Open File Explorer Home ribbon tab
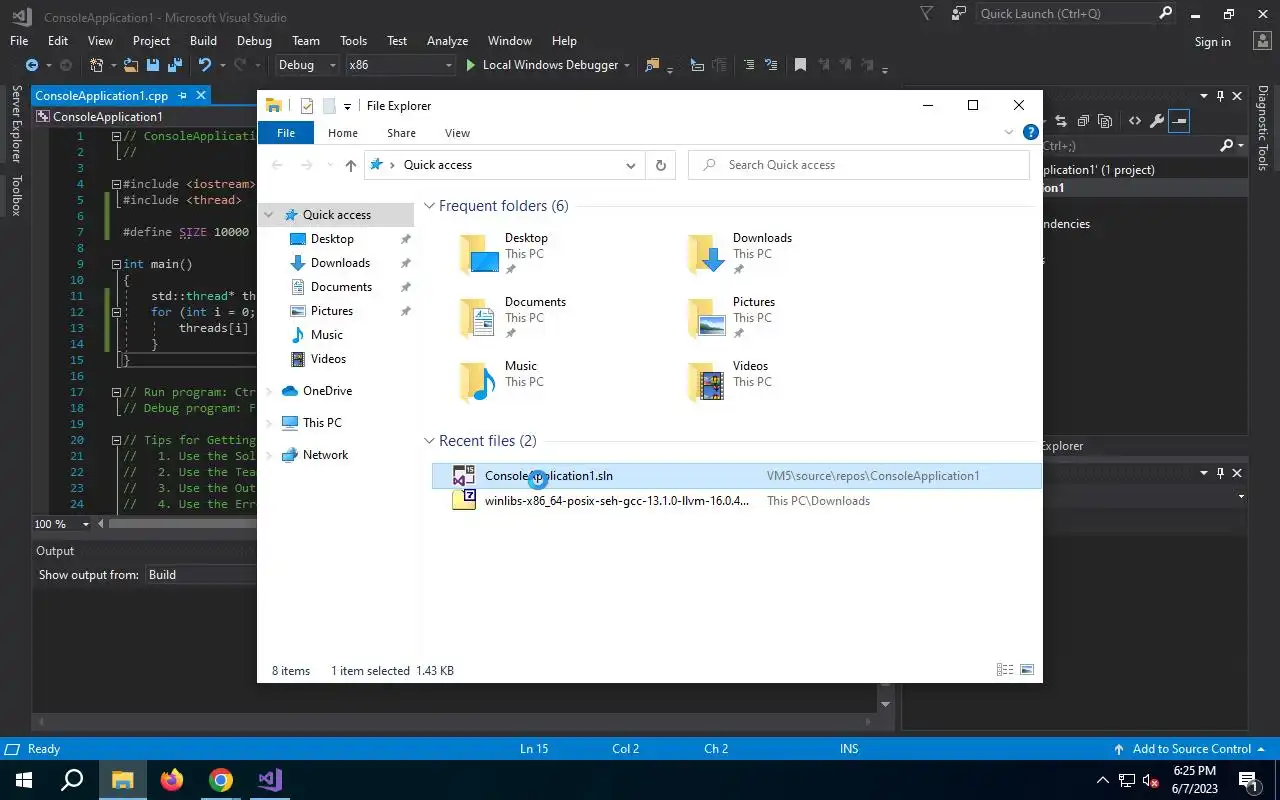Image resolution: width=1280 pixels, height=800 pixels. coord(343,133)
